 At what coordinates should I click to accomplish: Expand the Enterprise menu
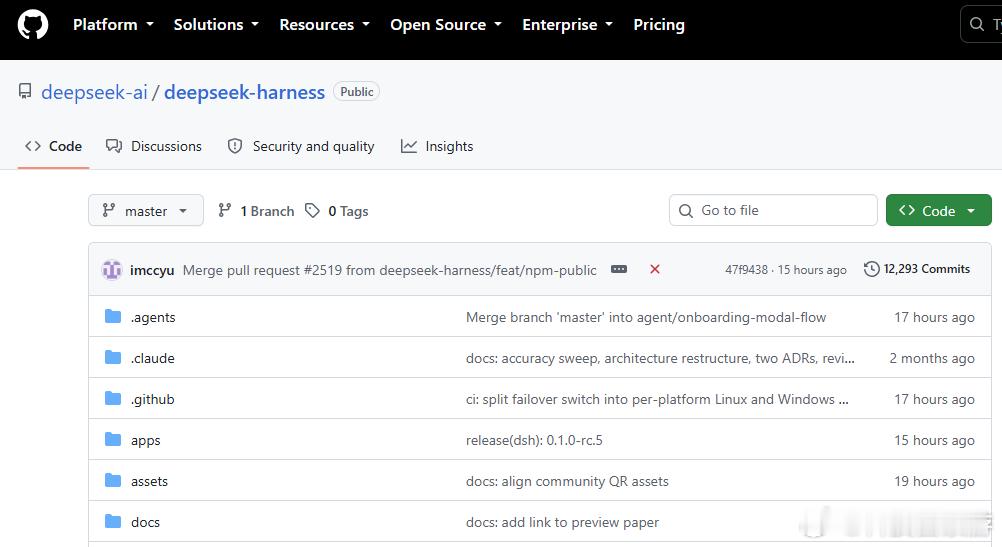(567, 25)
